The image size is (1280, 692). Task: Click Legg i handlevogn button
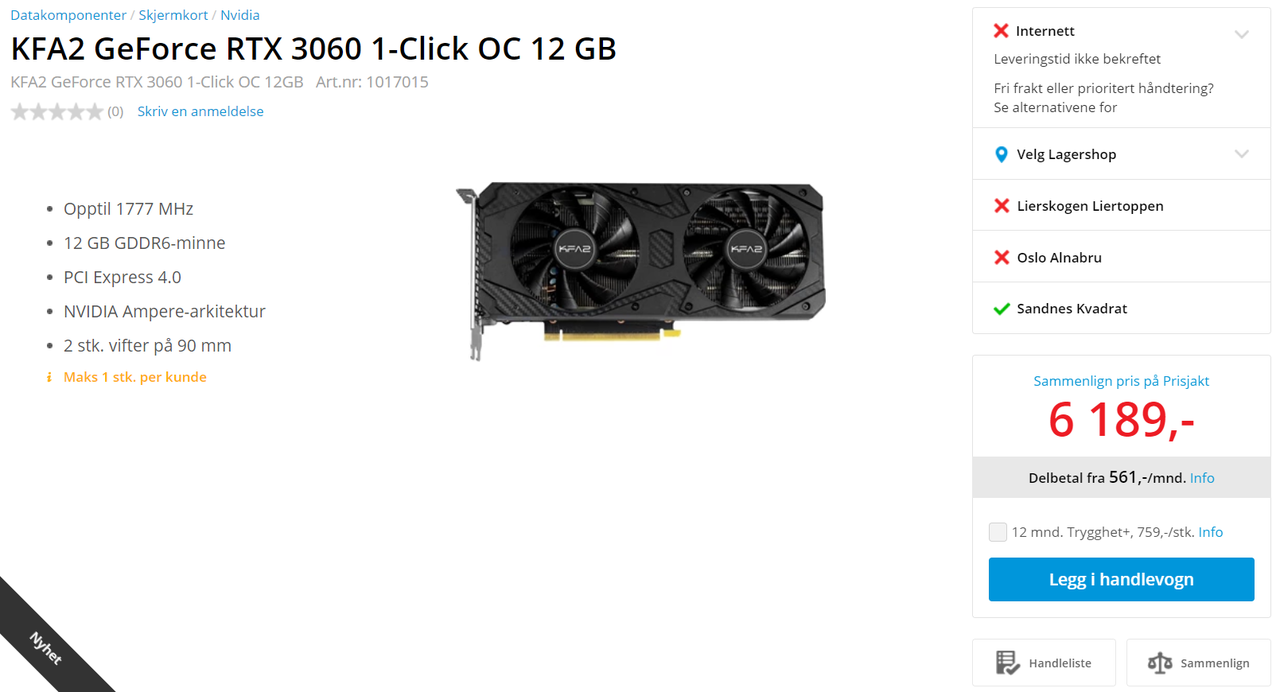point(1121,580)
